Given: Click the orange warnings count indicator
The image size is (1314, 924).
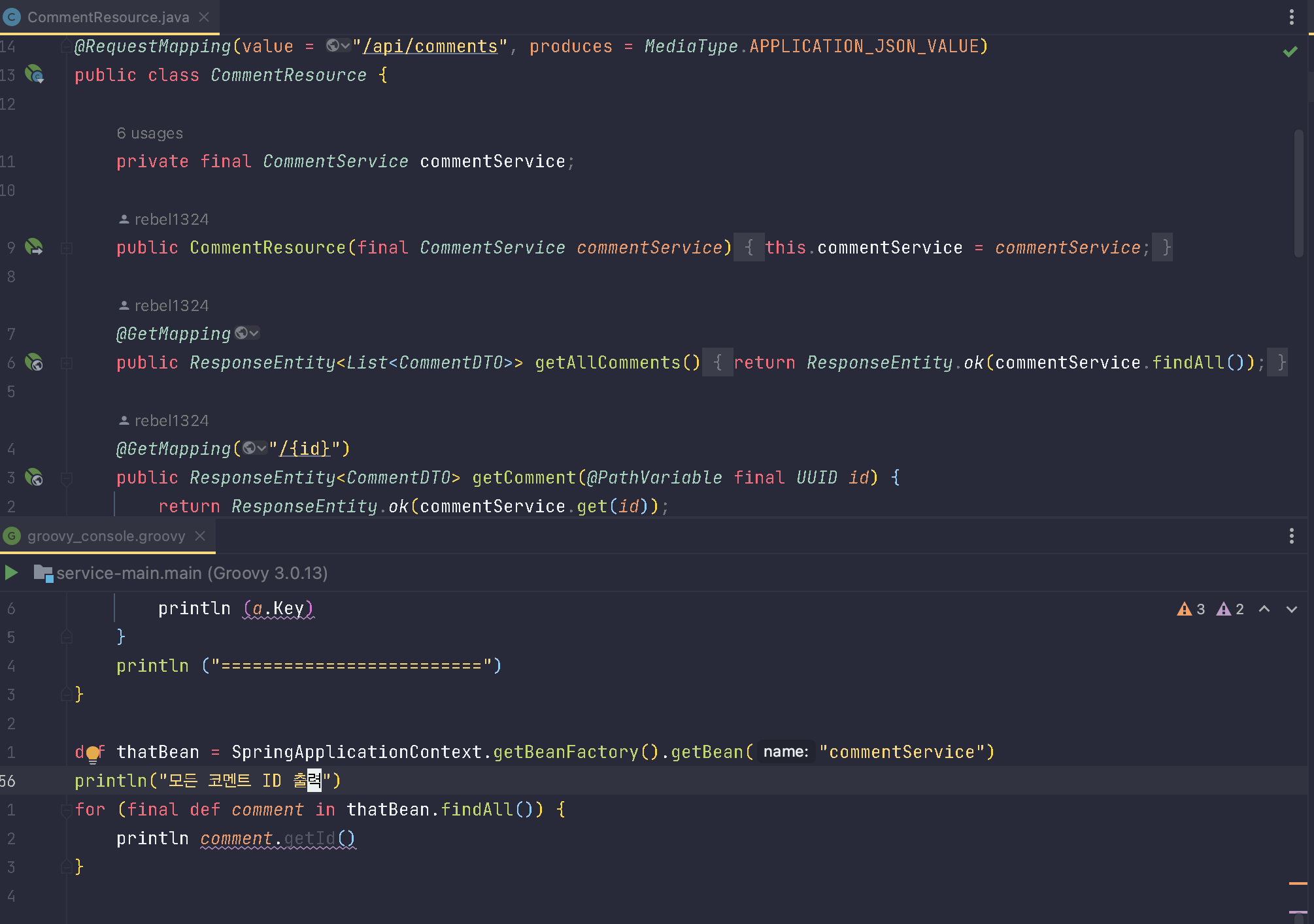Looking at the screenshot, I should (x=1190, y=609).
